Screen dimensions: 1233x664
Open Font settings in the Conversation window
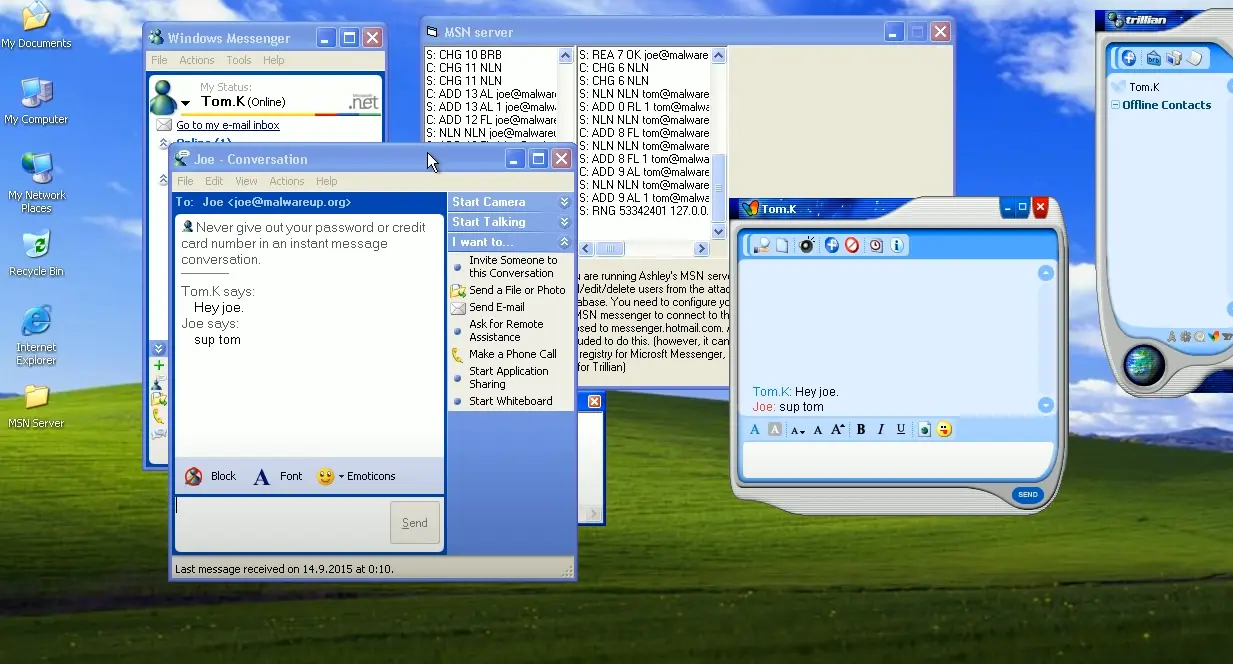(x=277, y=477)
